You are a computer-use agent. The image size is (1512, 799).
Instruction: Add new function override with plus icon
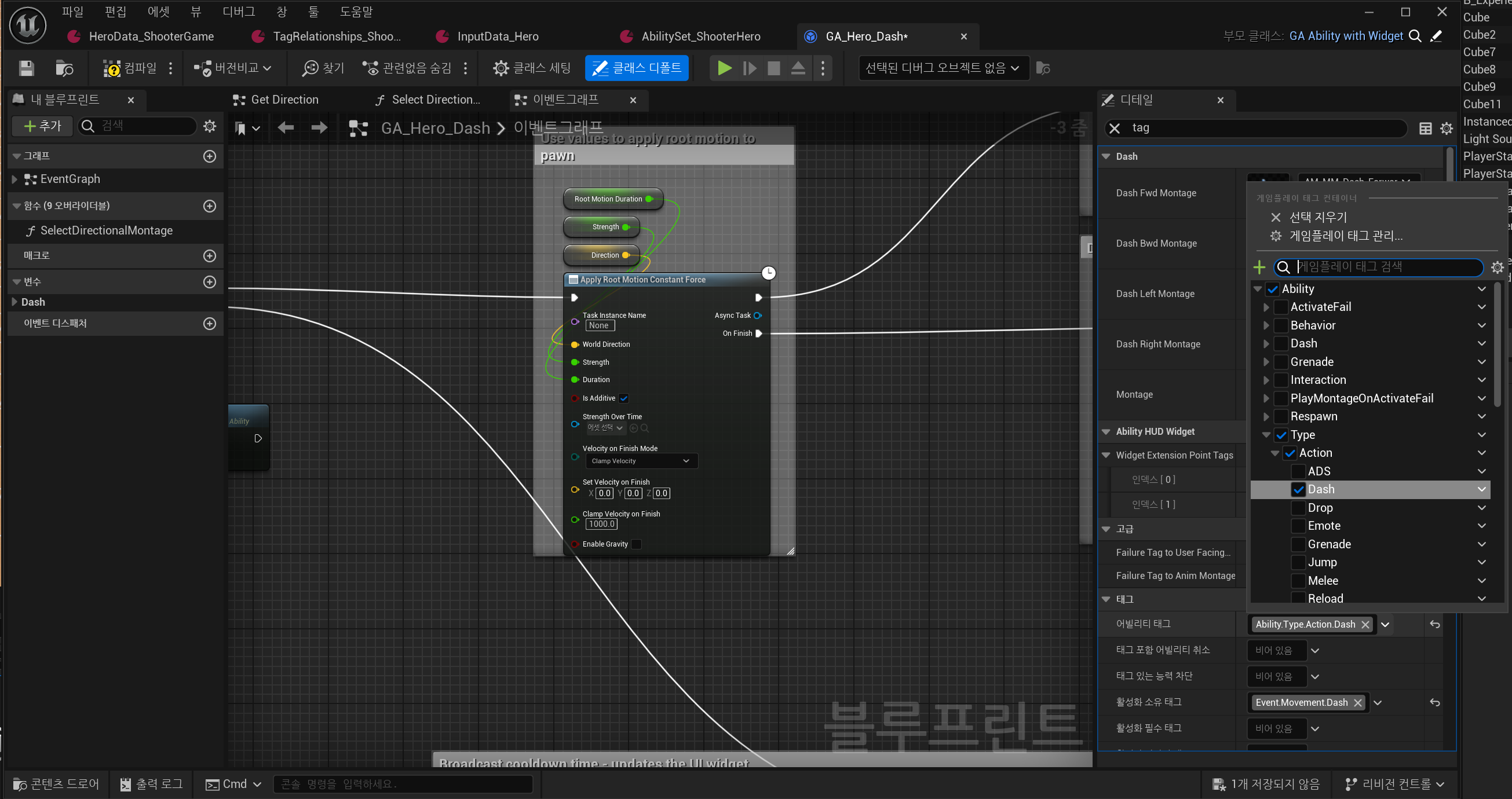210,206
